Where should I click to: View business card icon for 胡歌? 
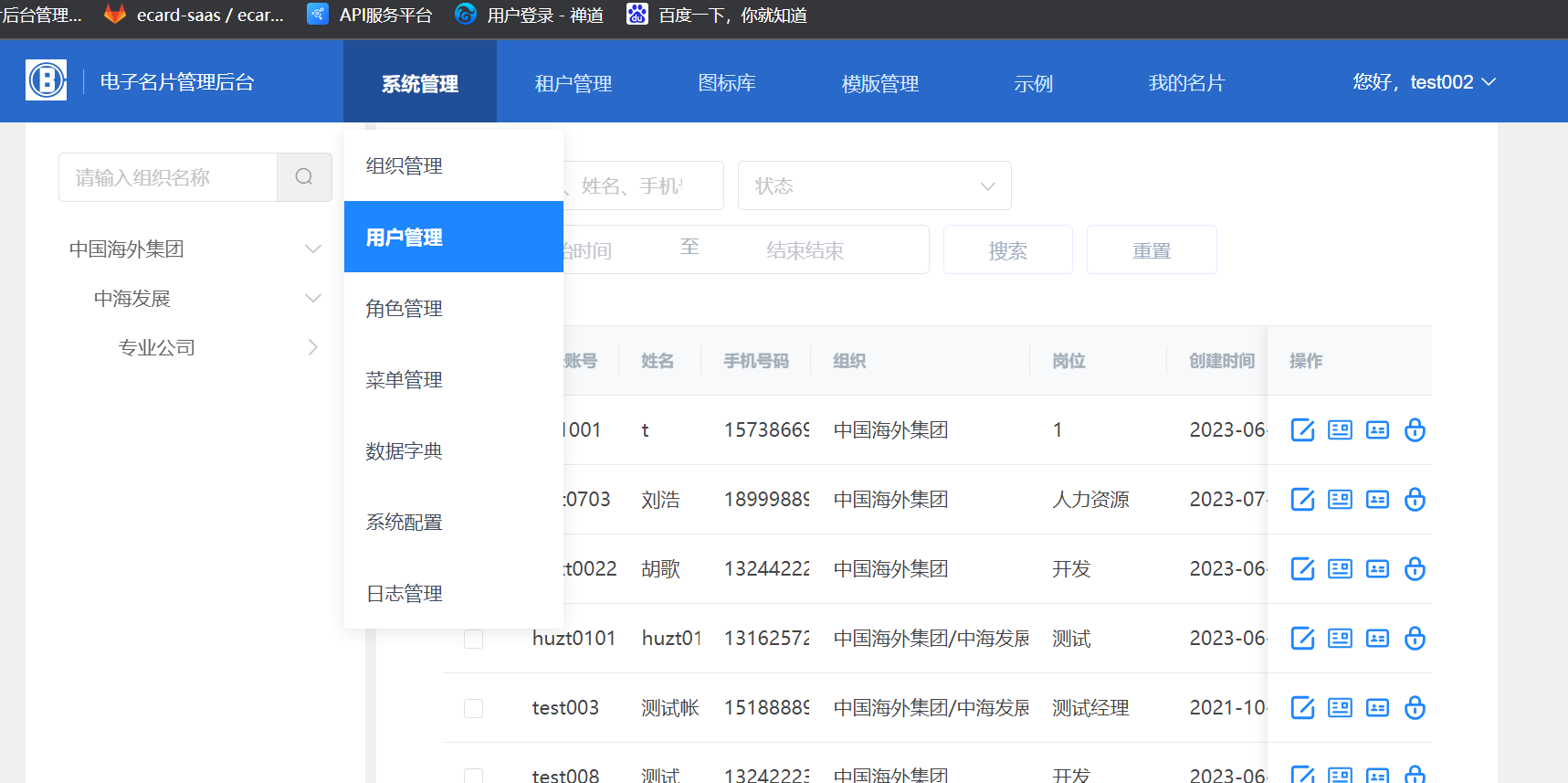point(1377,569)
